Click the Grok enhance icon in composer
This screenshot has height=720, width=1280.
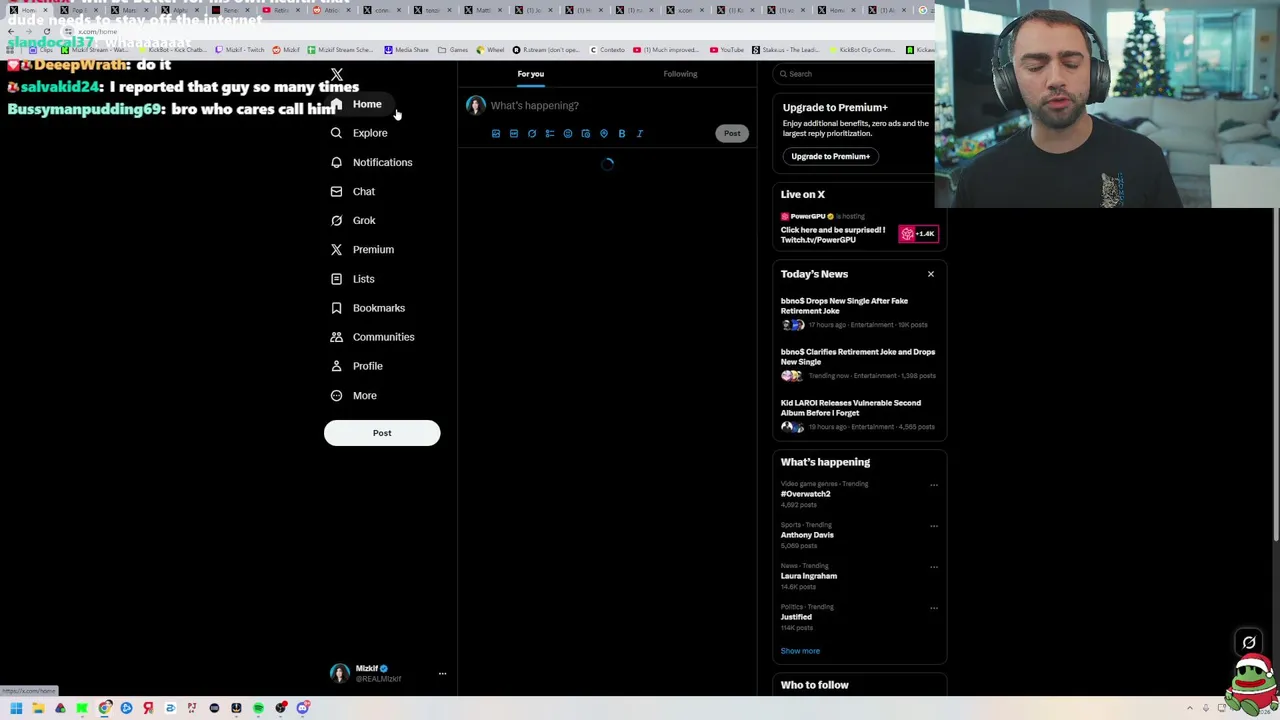coord(532,133)
